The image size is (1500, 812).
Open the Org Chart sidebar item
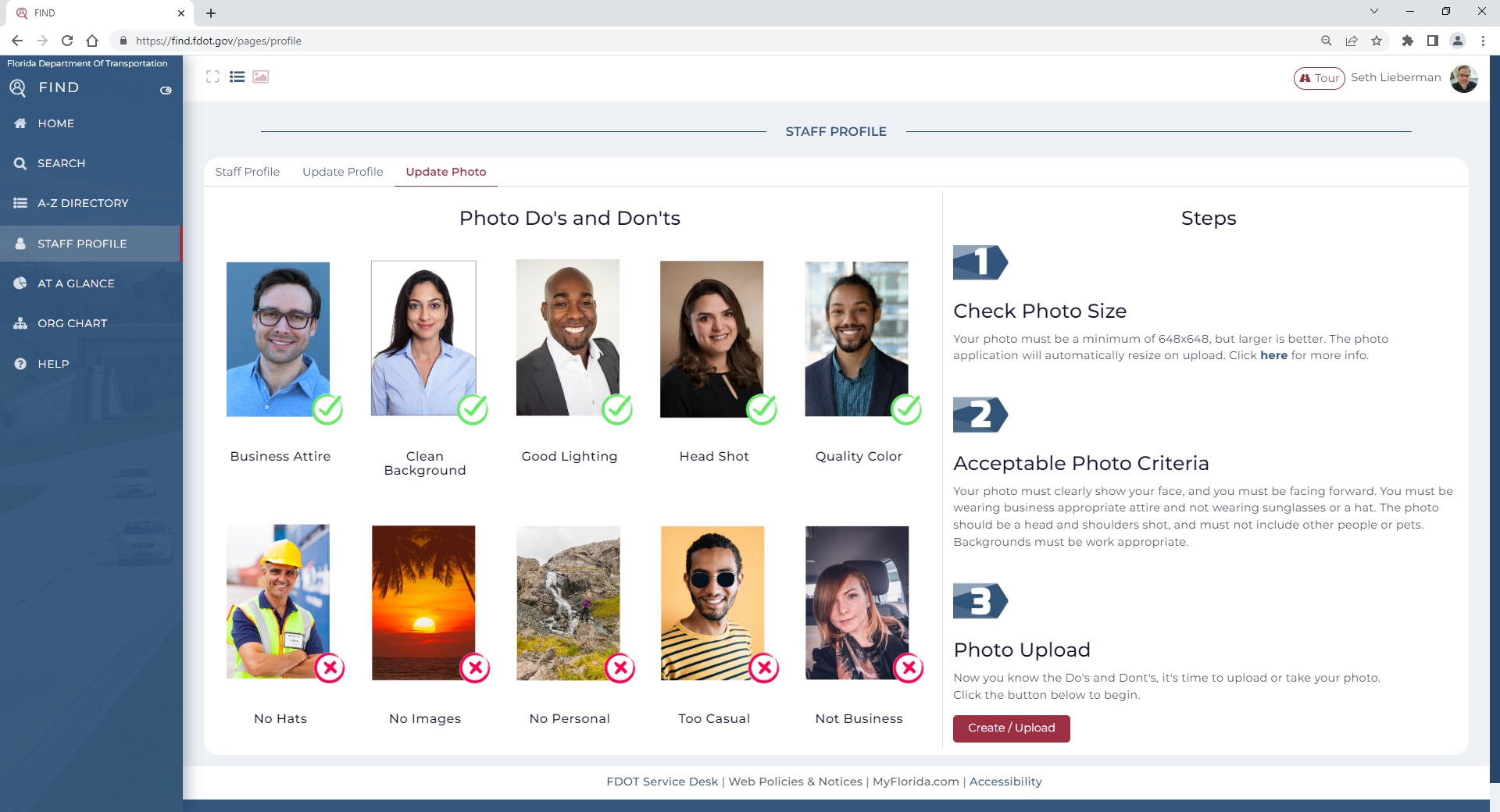pyautogui.click(x=72, y=323)
